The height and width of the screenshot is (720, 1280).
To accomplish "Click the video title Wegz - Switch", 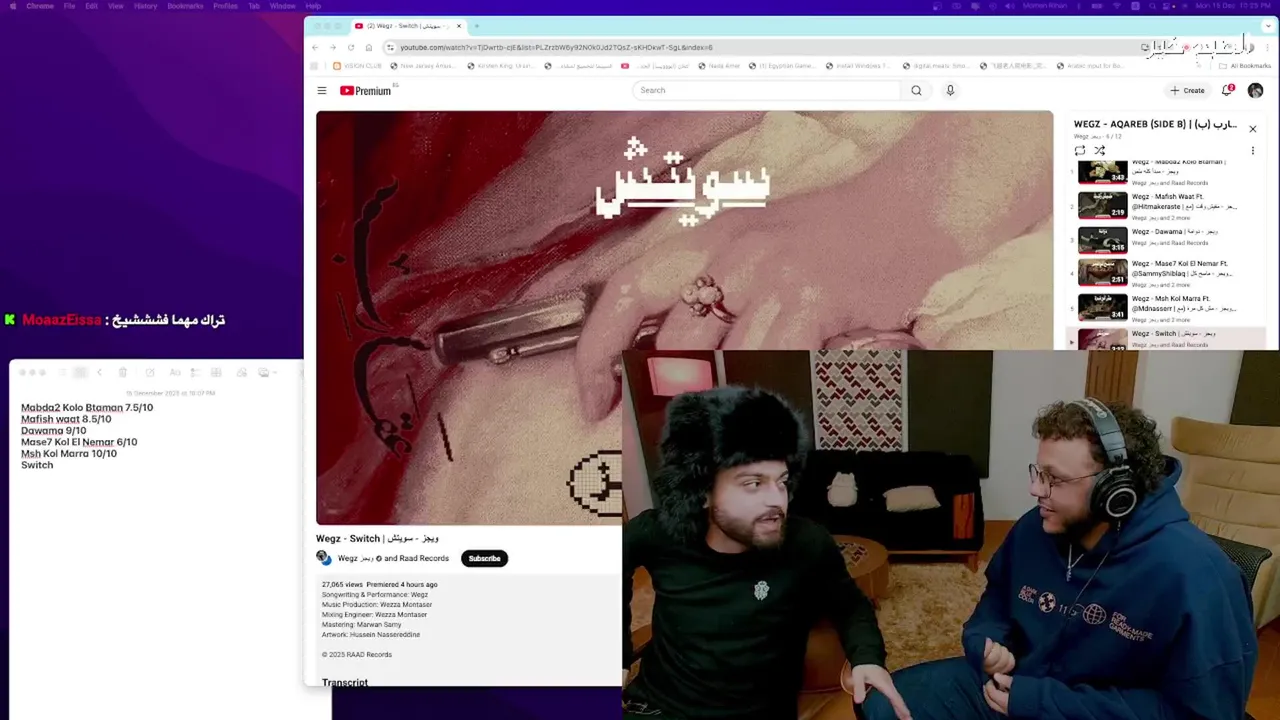I will 377,538.
